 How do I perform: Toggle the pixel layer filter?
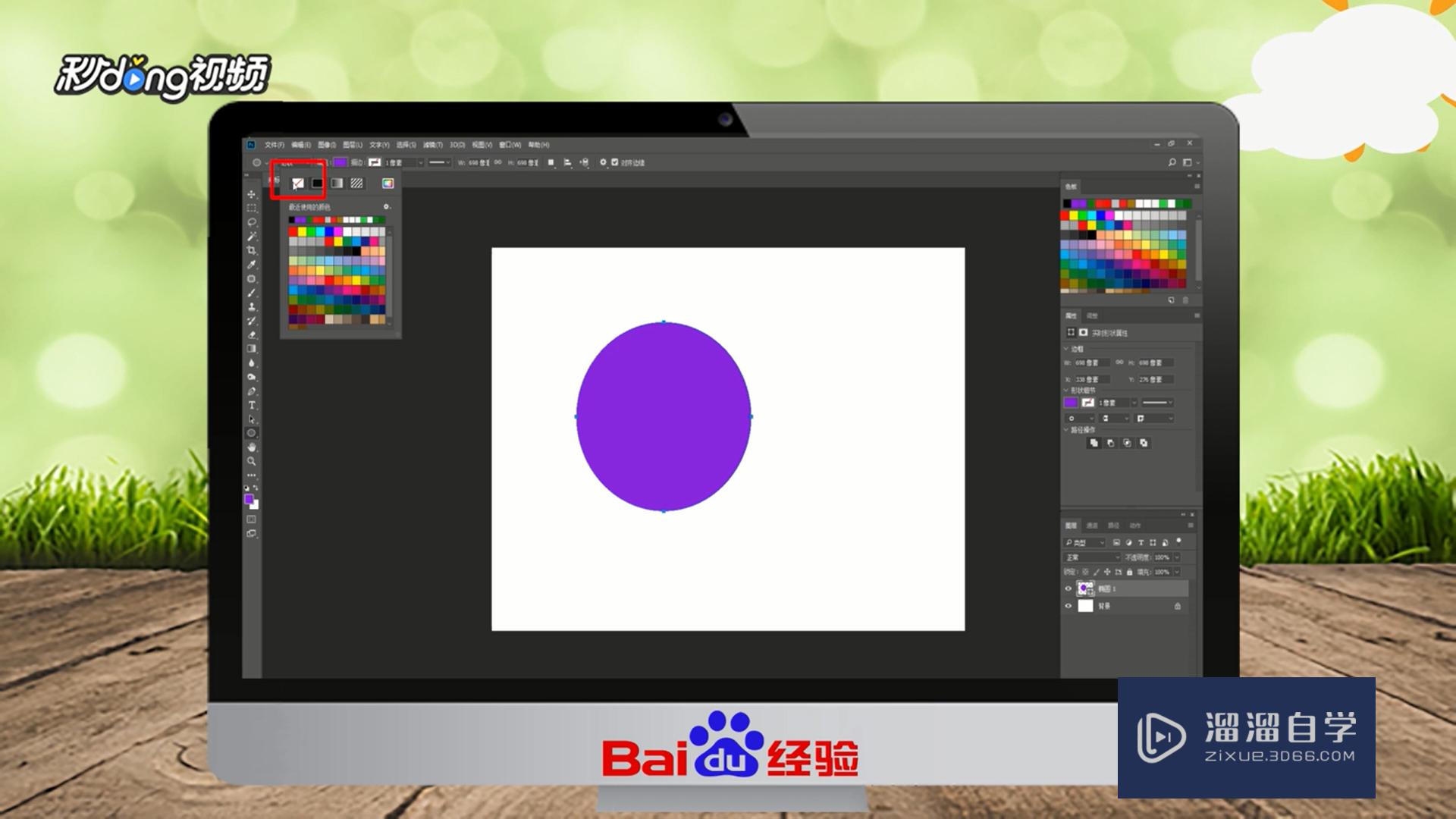pos(1116,542)
